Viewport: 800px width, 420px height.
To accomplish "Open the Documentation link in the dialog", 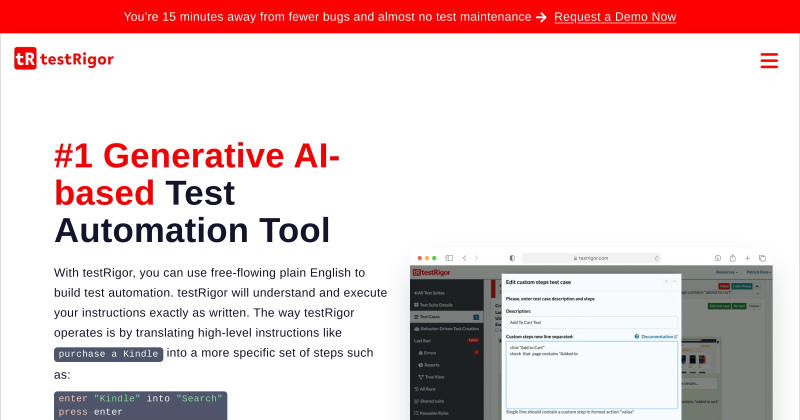I will click(659, 337).
